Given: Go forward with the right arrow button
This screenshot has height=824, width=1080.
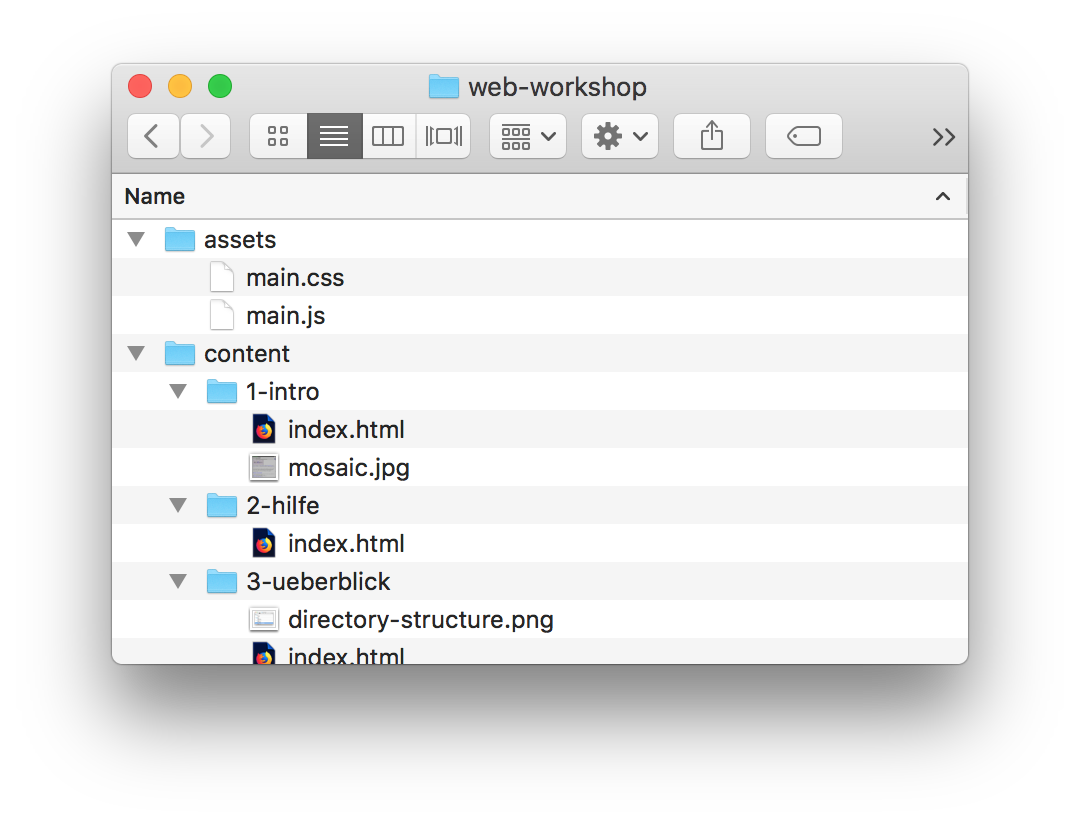Looking at the screenshot, I should [x=205, y=136].
